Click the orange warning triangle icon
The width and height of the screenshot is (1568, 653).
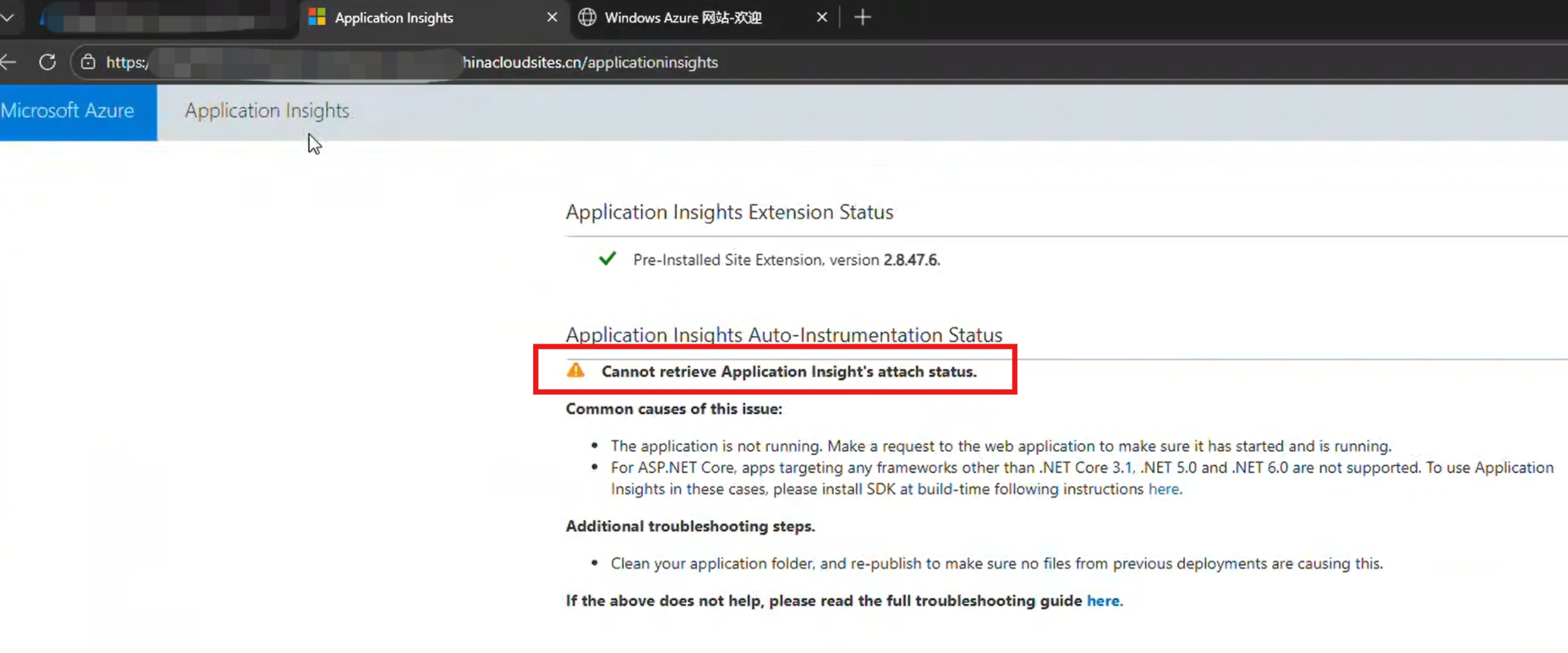point(576,370)
